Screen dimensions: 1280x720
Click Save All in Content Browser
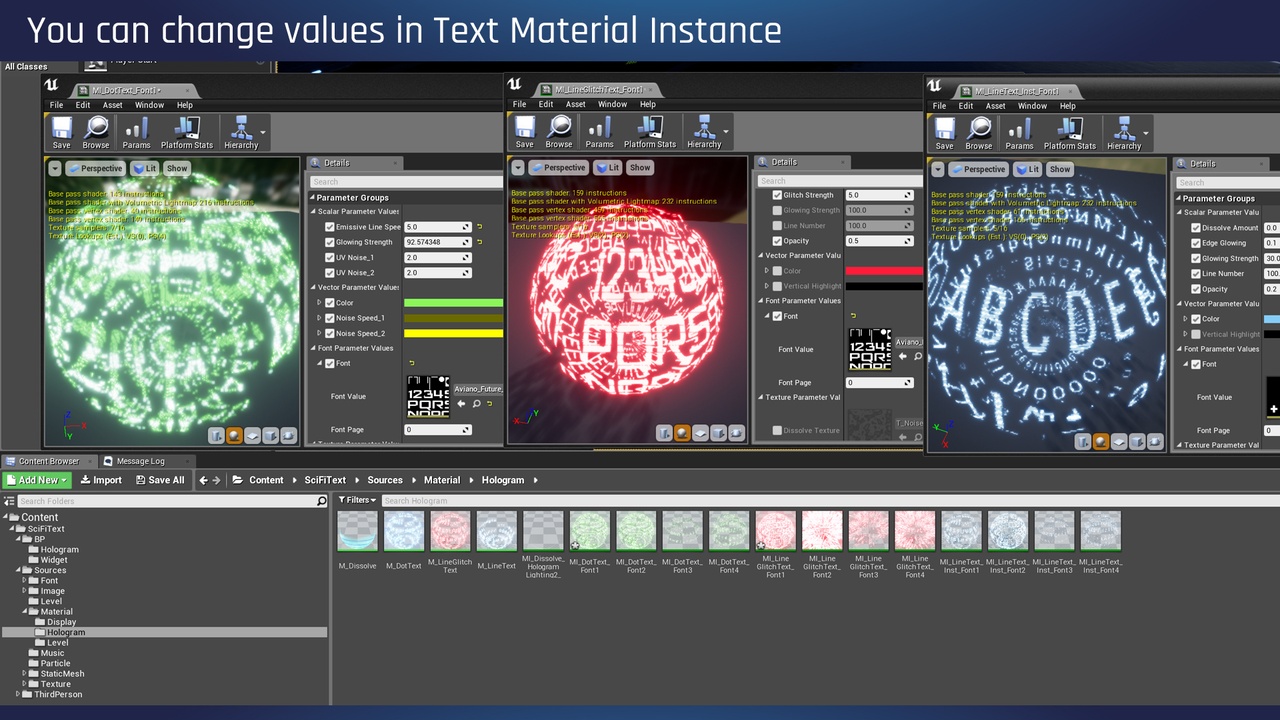click(x=159, y=480)
